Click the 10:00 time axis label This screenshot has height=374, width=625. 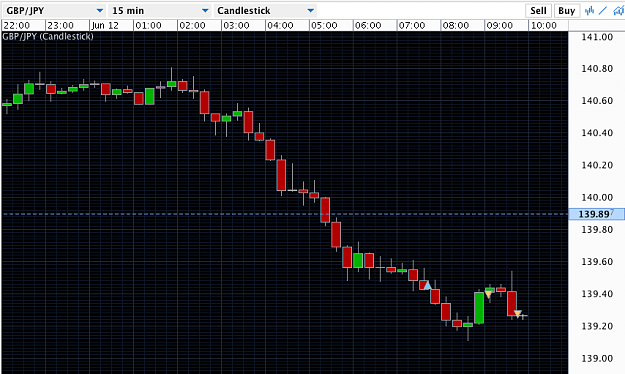click(x=544, y=26)
